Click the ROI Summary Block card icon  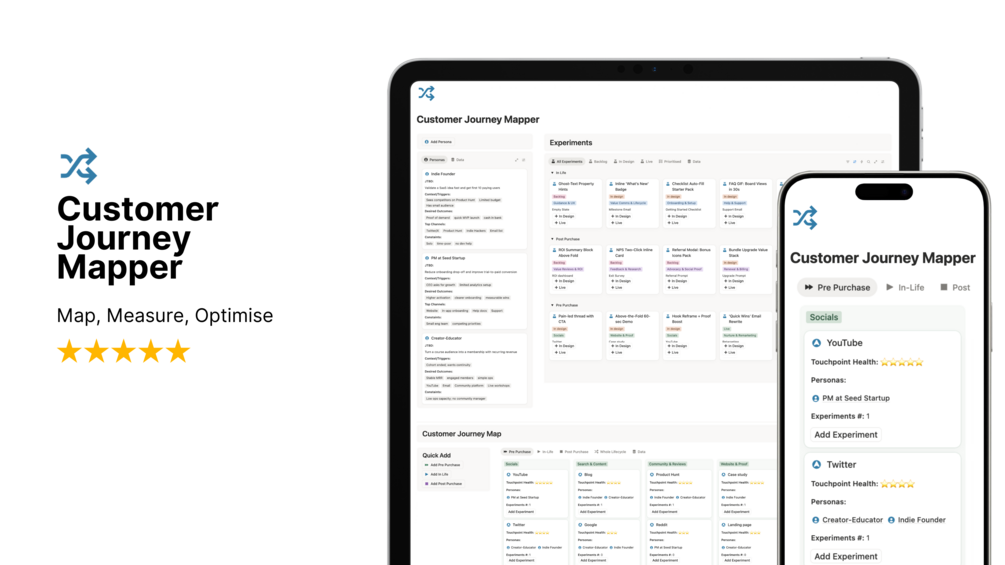point(554,250)
